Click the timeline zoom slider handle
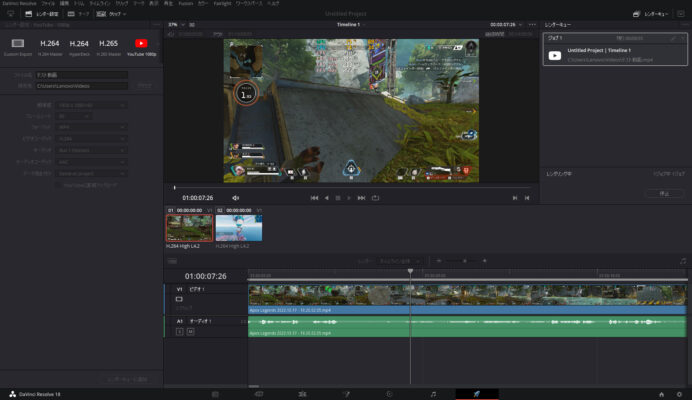Screen dimensions: 692x400 pyautogui.click(x=464, y=261)
